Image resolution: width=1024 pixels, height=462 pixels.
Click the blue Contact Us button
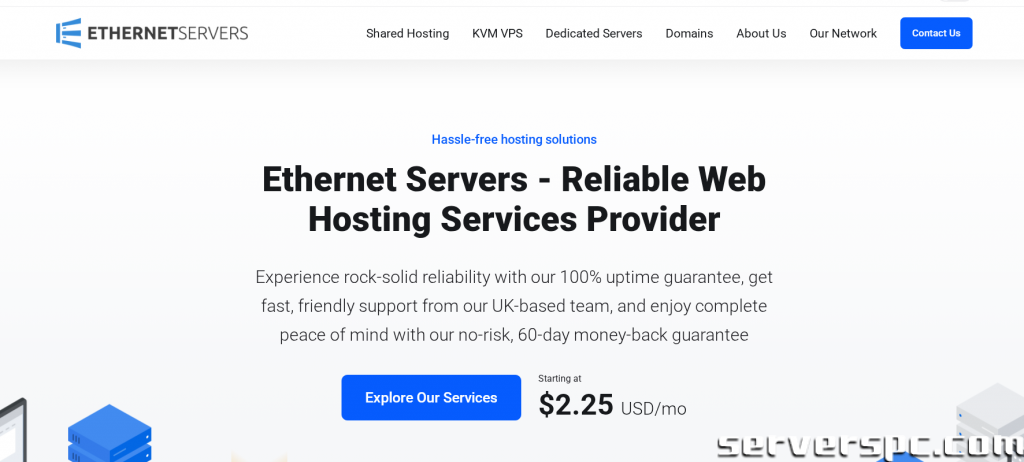pos(936,33)
